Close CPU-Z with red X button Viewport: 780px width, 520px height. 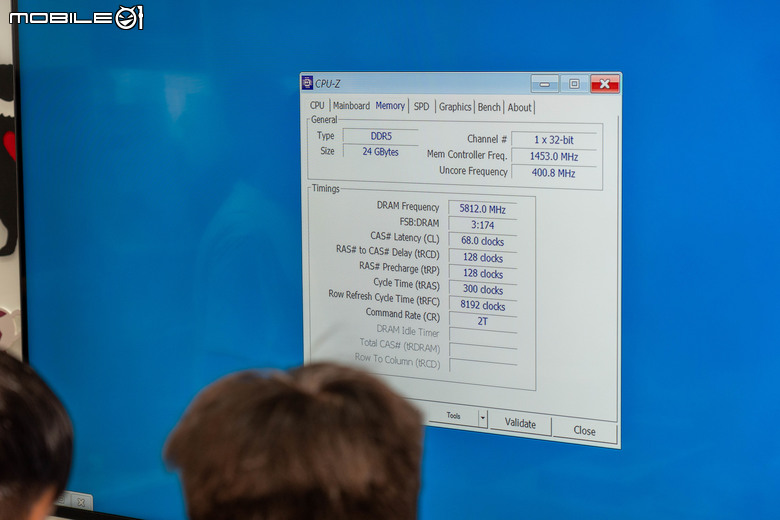pos(605,84)
